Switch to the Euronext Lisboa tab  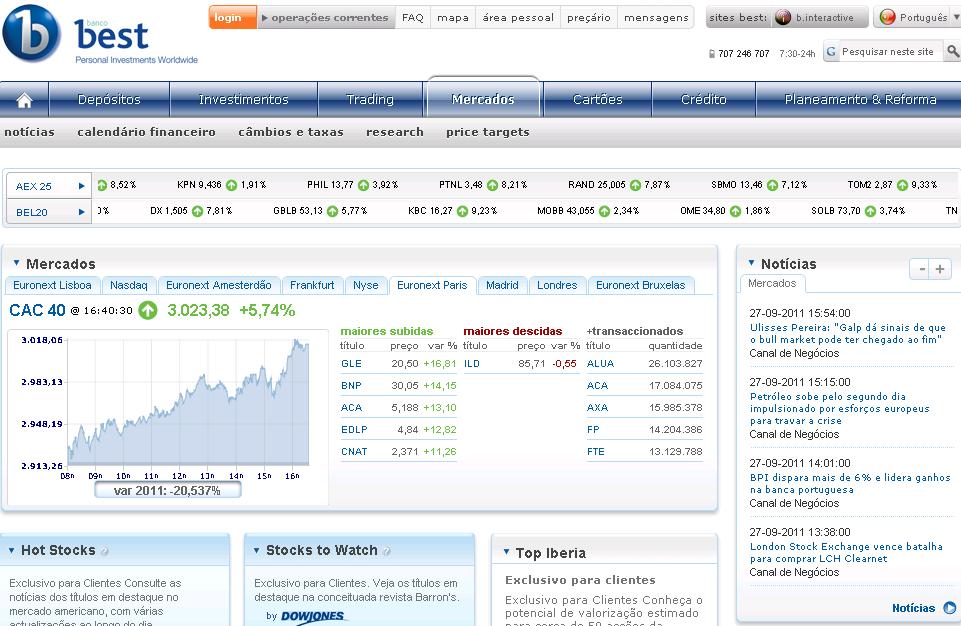[x=52, y=285]
